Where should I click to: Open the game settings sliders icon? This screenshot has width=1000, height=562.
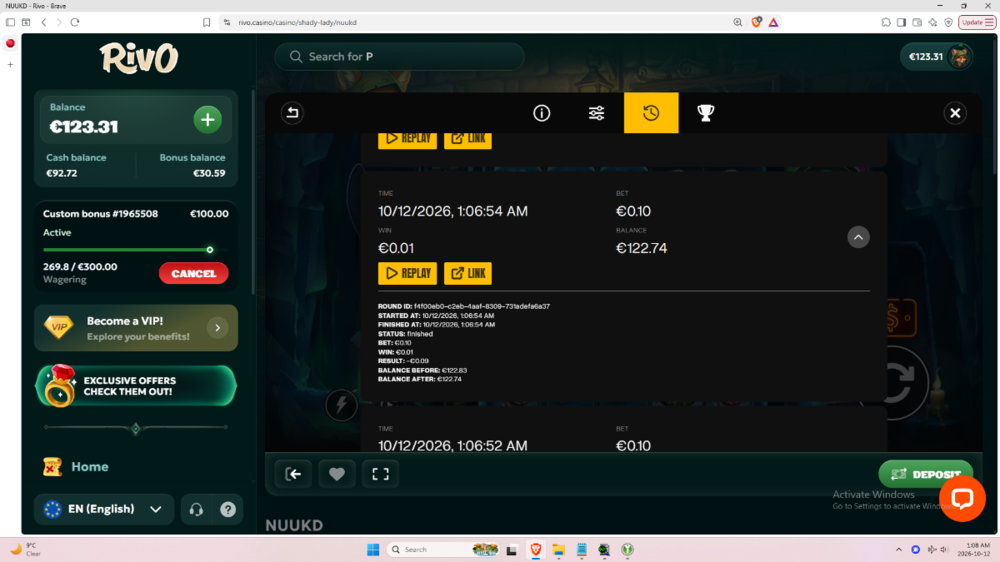[x=596, y=113]
